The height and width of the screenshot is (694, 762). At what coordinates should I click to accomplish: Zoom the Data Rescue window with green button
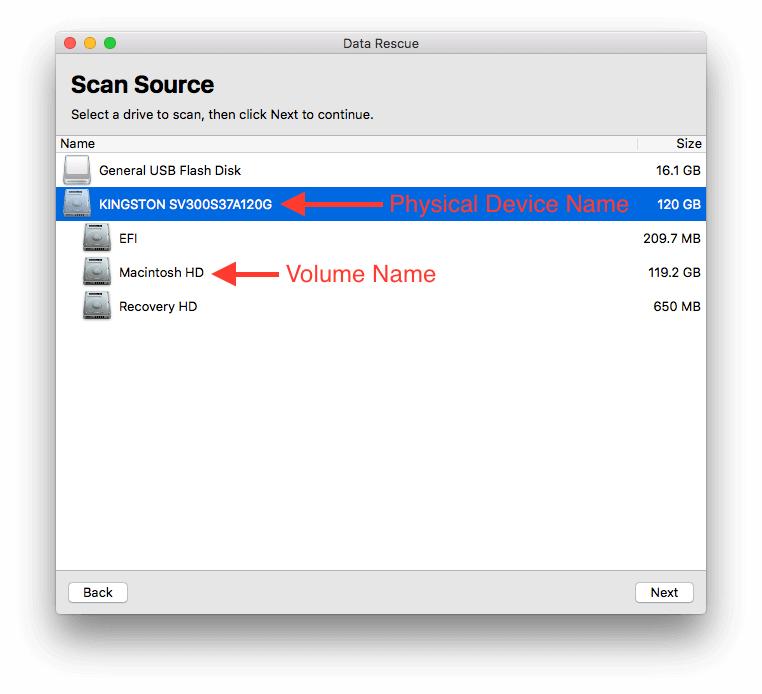110,43
